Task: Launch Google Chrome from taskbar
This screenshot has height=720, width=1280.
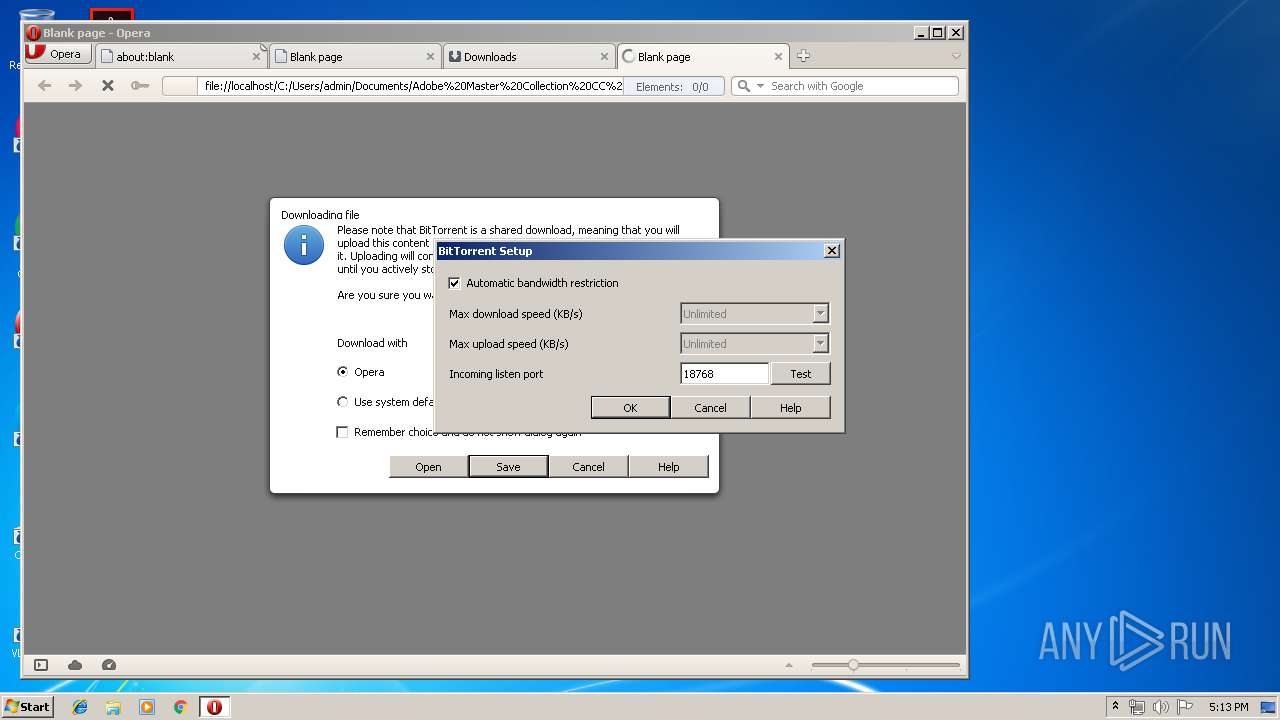Action: (180, 707)
